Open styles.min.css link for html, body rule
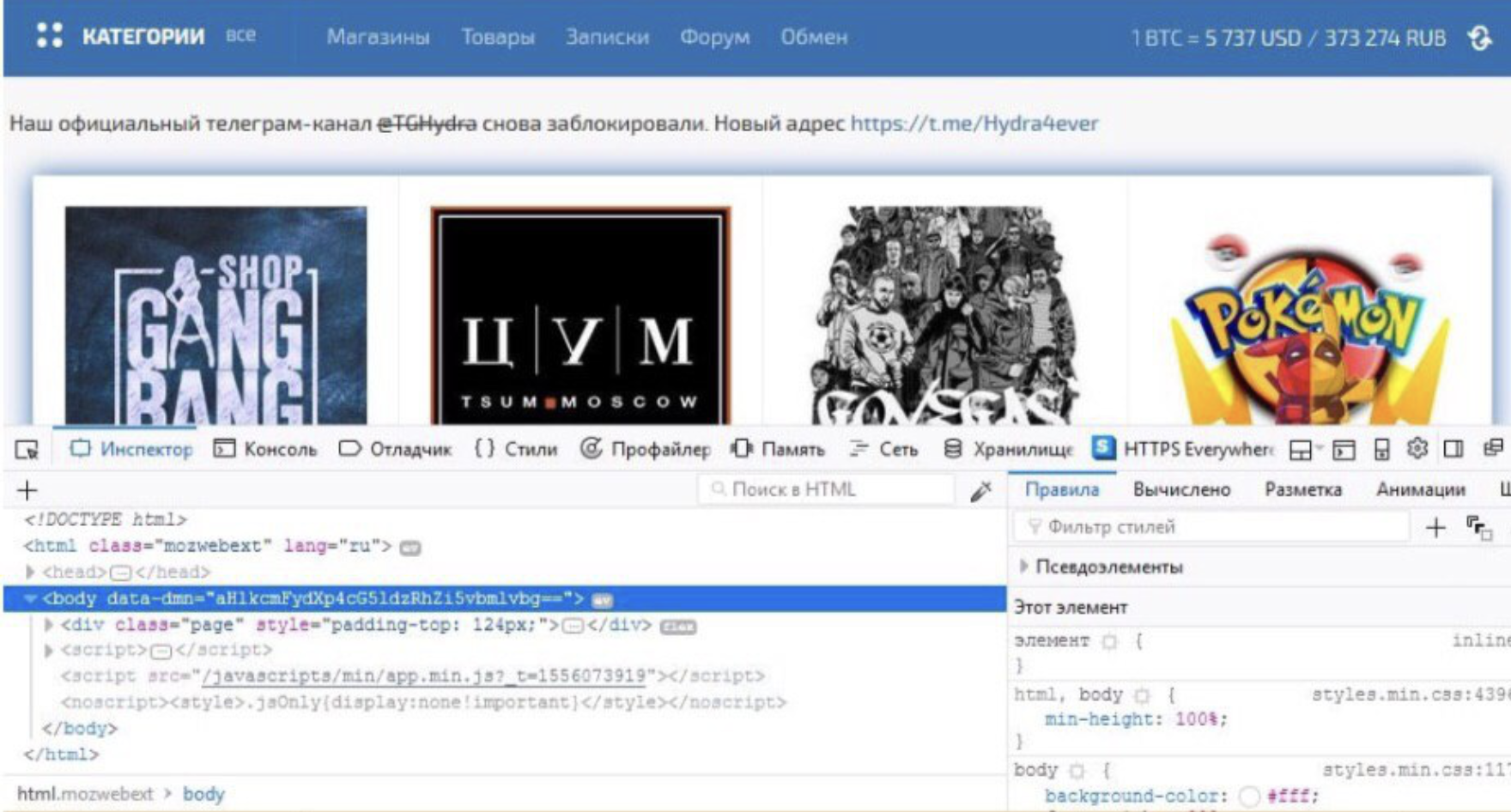 coord(1411,694)
